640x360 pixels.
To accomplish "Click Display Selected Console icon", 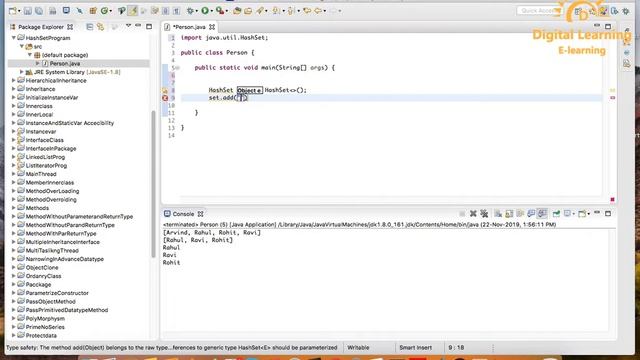I will 568,213.
